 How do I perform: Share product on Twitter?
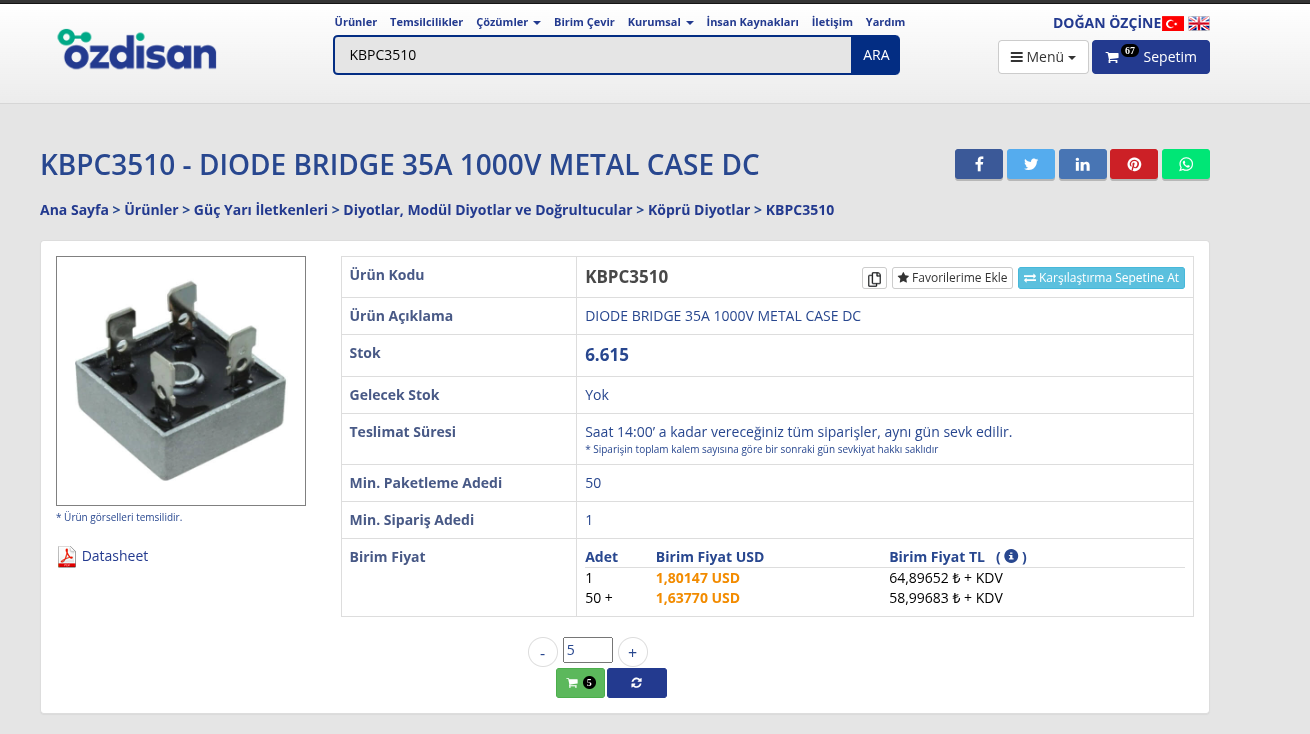tap(1030, 165)
